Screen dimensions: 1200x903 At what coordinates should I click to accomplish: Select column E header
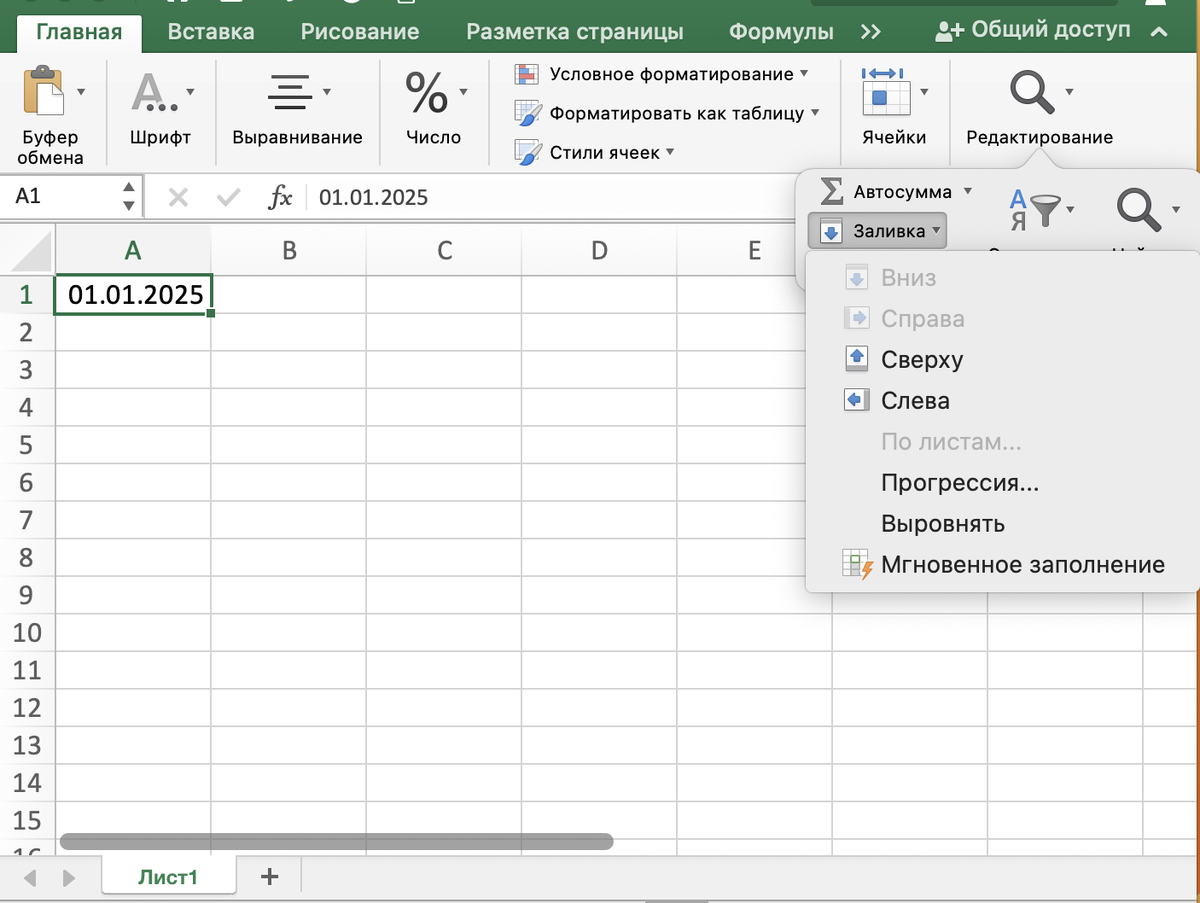point(755,250)
